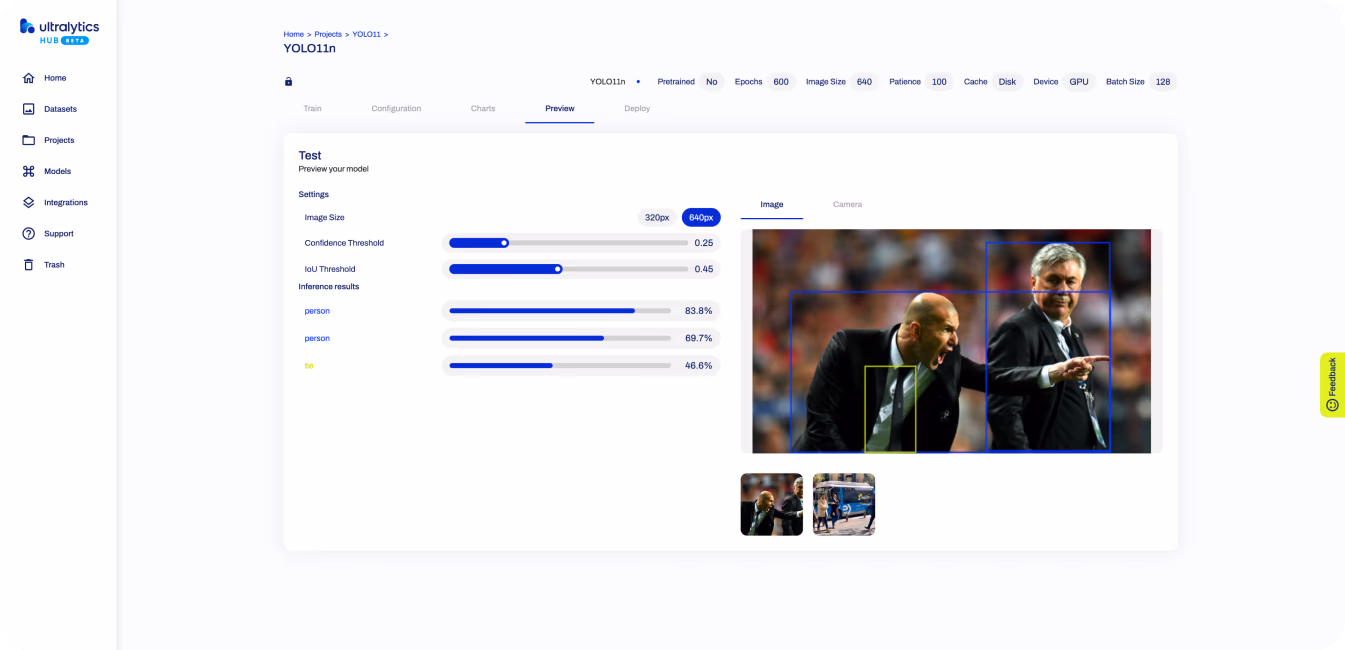Click the lock icon beside model settings
Screen dimensions: 1345x650
click(x=289, y=82)
